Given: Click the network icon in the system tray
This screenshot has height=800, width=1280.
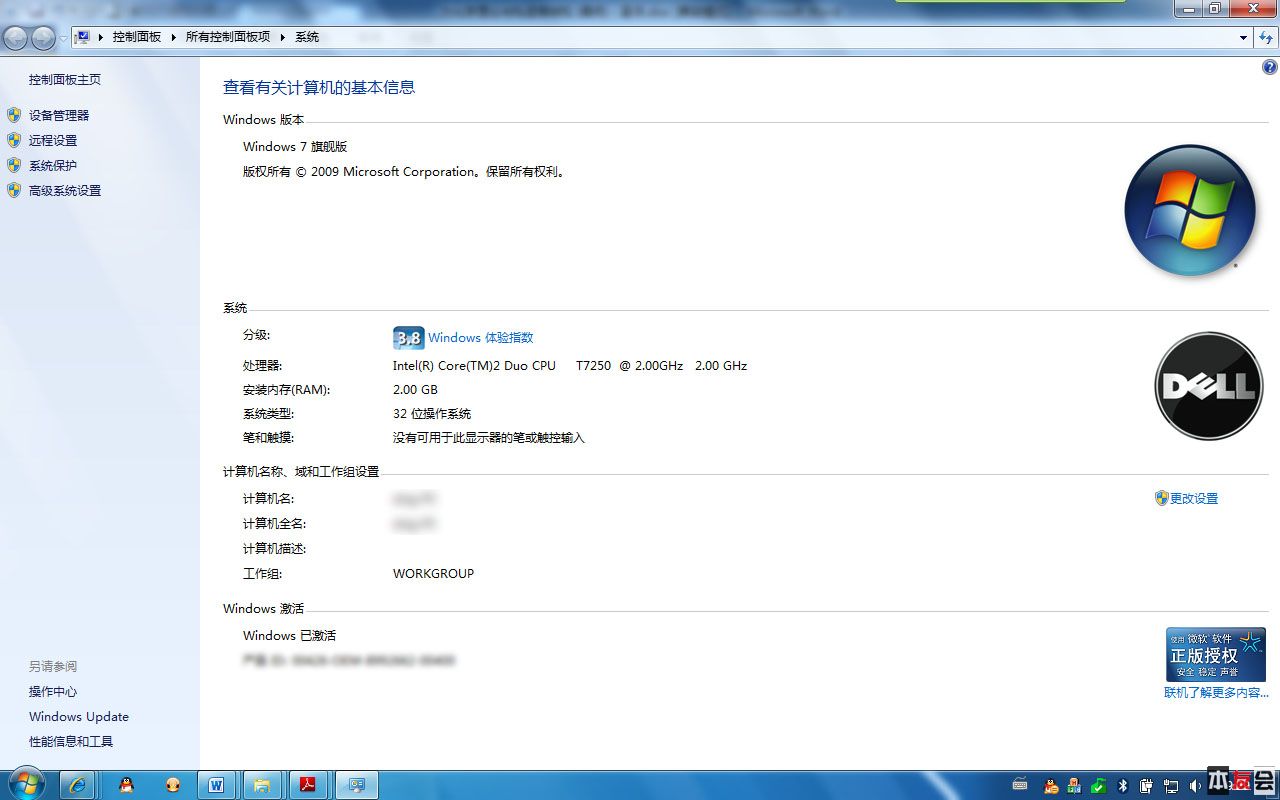Looking at the screenshot, I should [x=1172, y=785].
